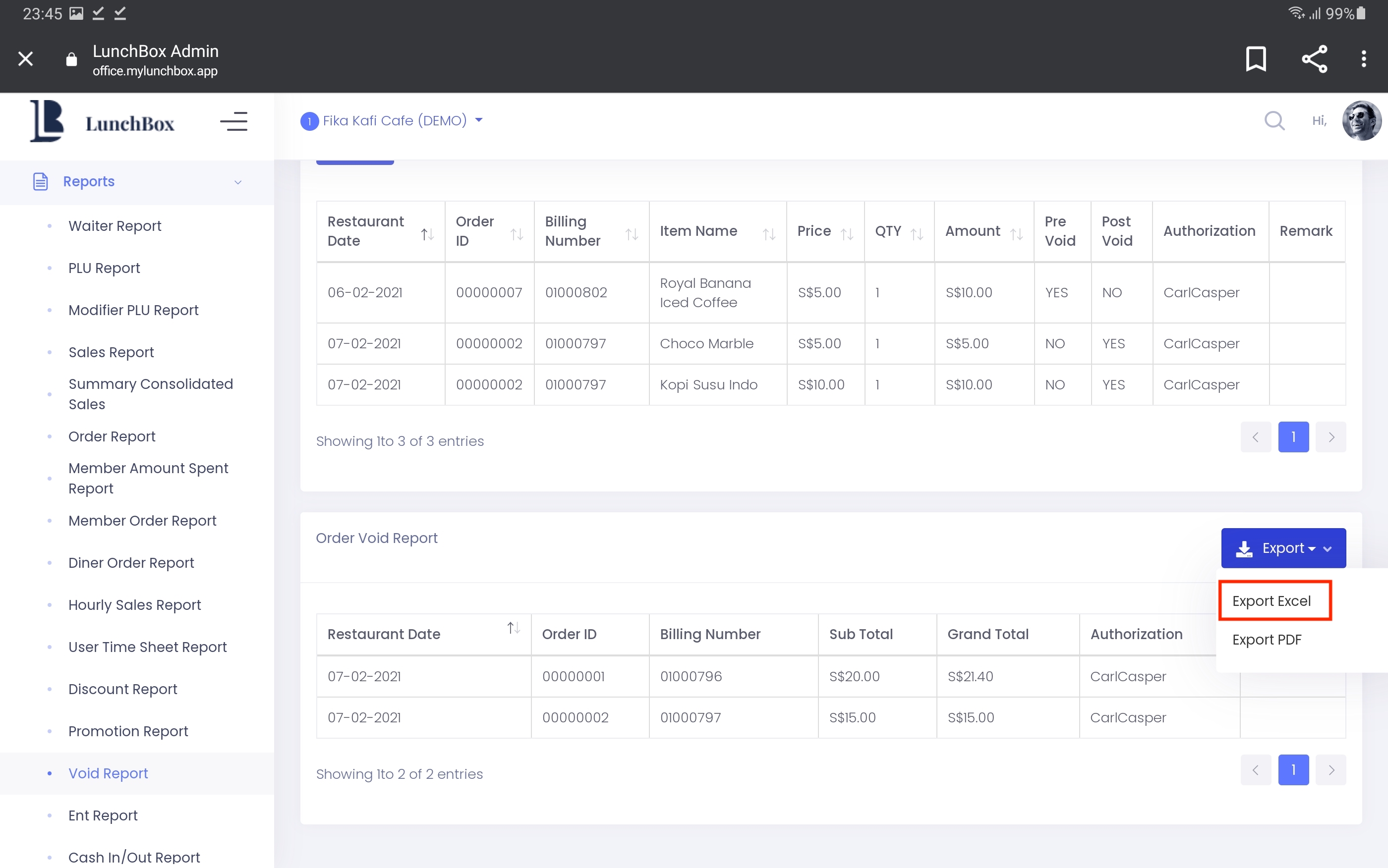Click page 1 button of item void table
The width and height of the screenshot is (1388, 868).
pos(1293,437)
